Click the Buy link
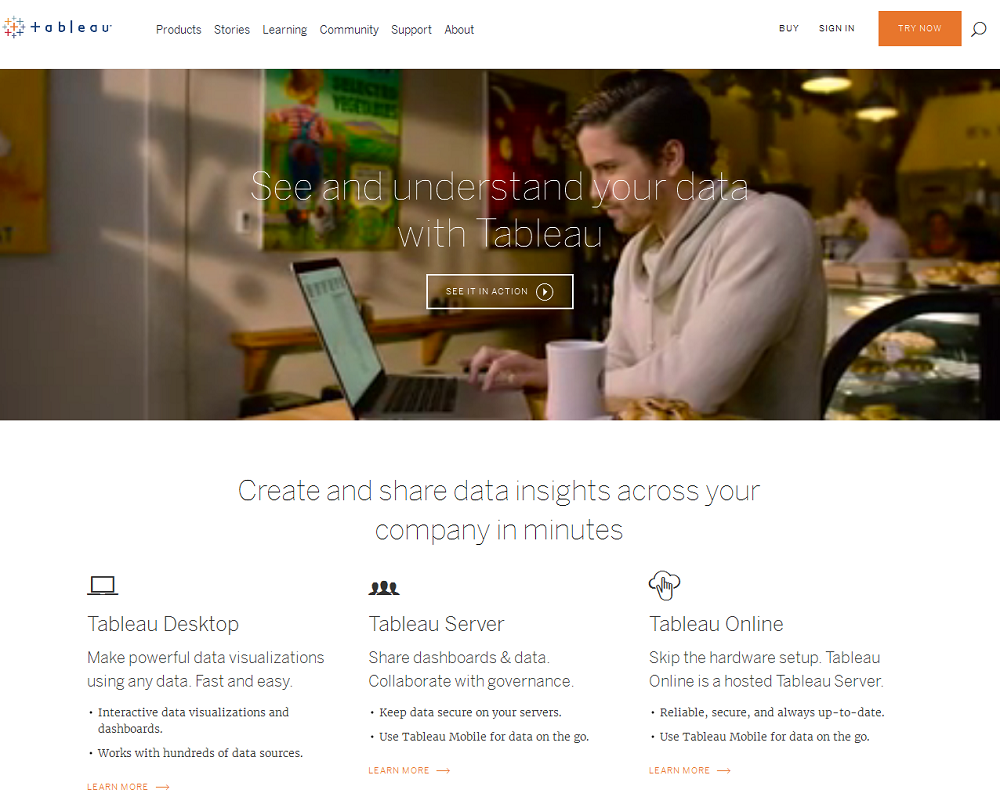 pos(789,29)
